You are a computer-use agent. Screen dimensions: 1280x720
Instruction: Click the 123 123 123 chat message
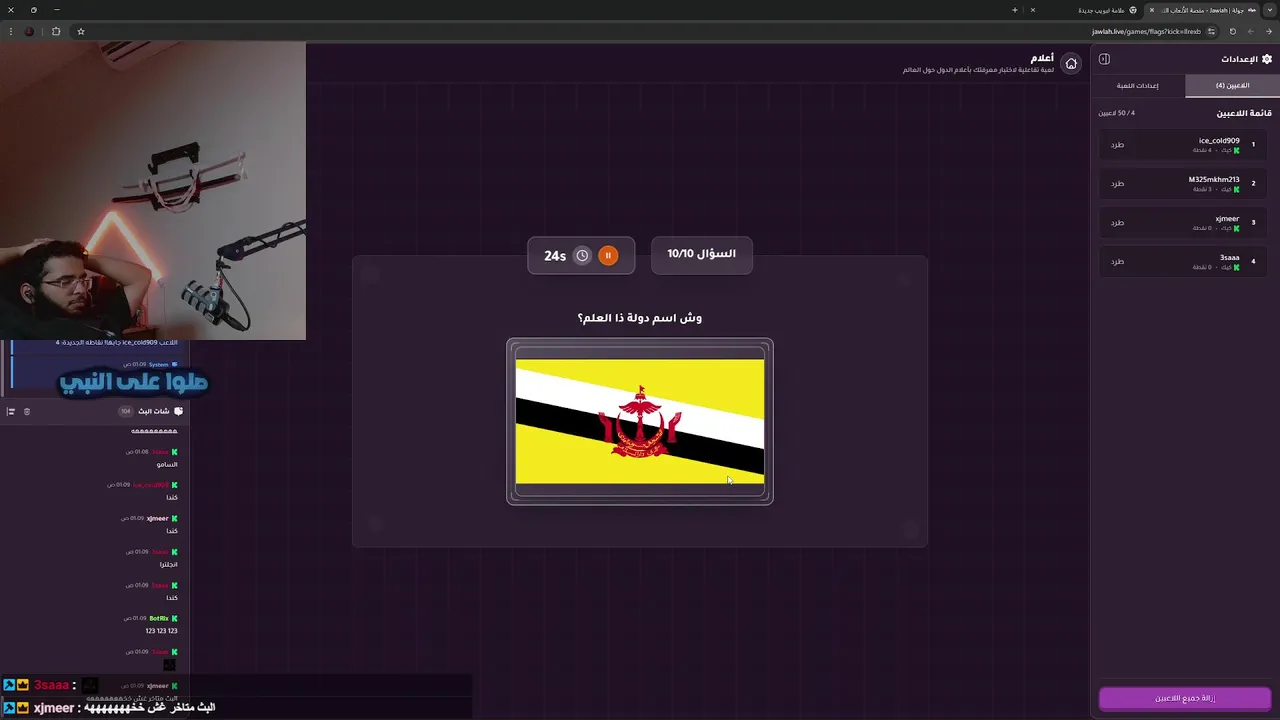point(161,631)
